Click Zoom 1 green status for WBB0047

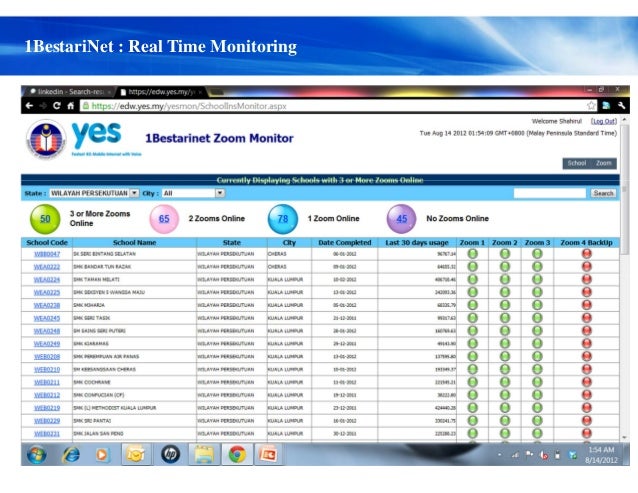[x=472, y=254]
